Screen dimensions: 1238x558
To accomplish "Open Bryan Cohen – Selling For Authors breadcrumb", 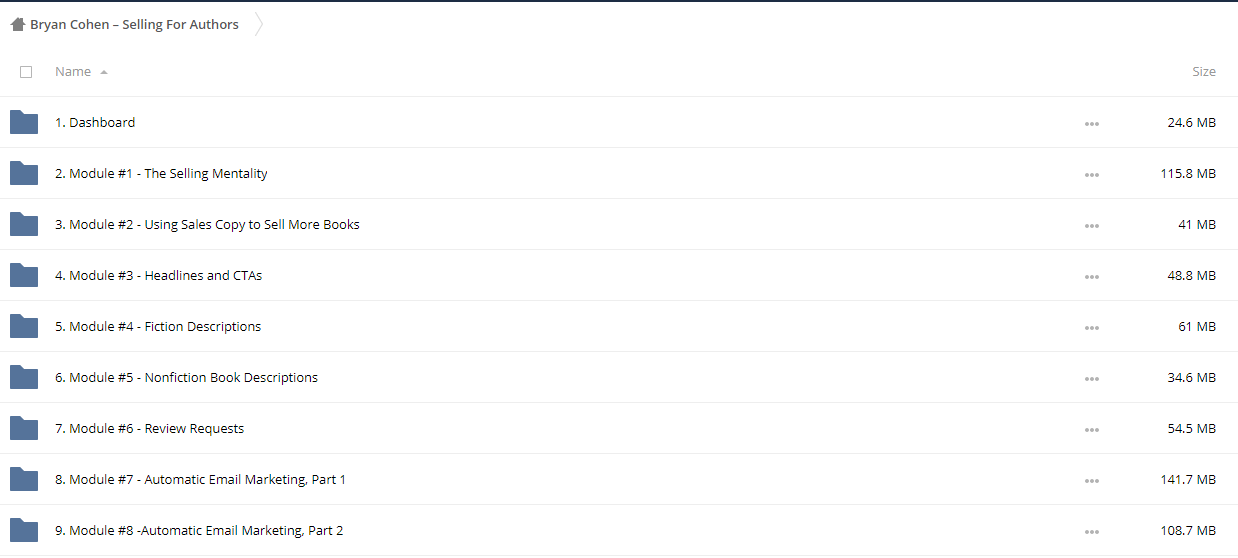I will [x=134, y=24].
